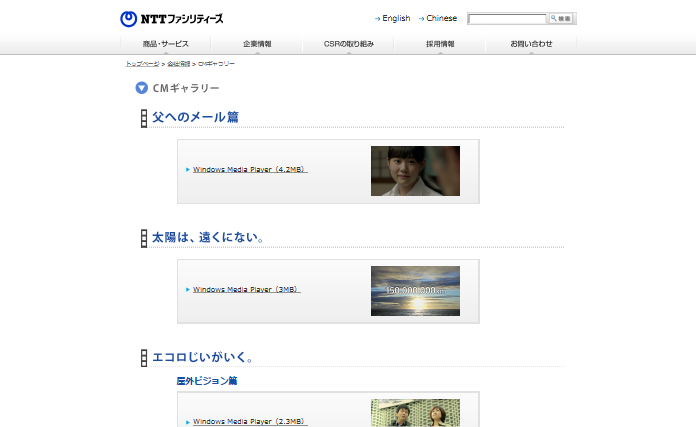Click the CMギャラリー page title
This screenshot has width=696, height=427.
[x=186, y=88]
